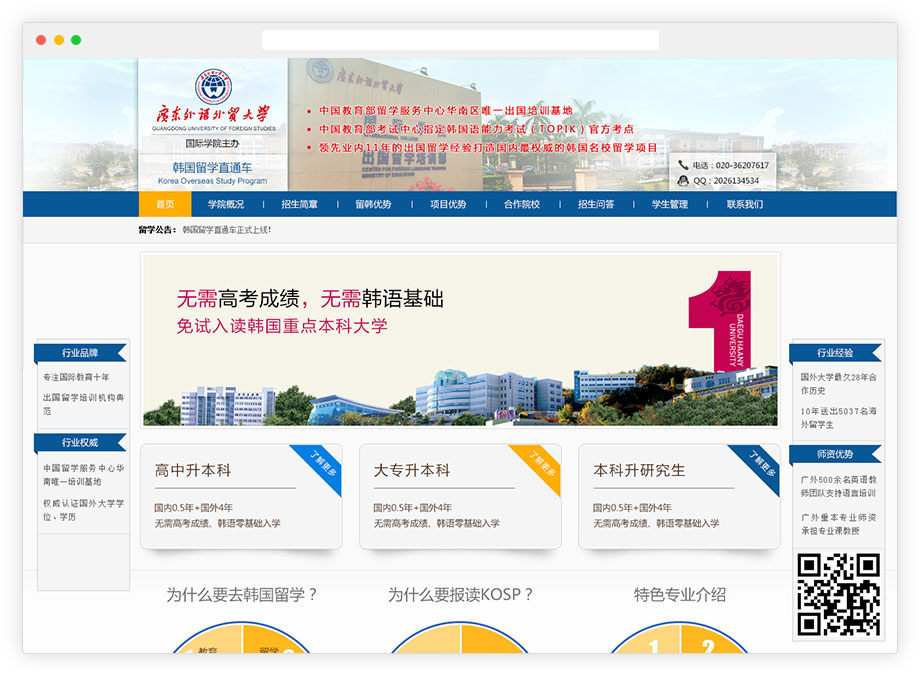Click the text 国内0.5年+国外4年 in 高中升本科 card
Viewport: 920px width, 676px height.
click(194, 508)
